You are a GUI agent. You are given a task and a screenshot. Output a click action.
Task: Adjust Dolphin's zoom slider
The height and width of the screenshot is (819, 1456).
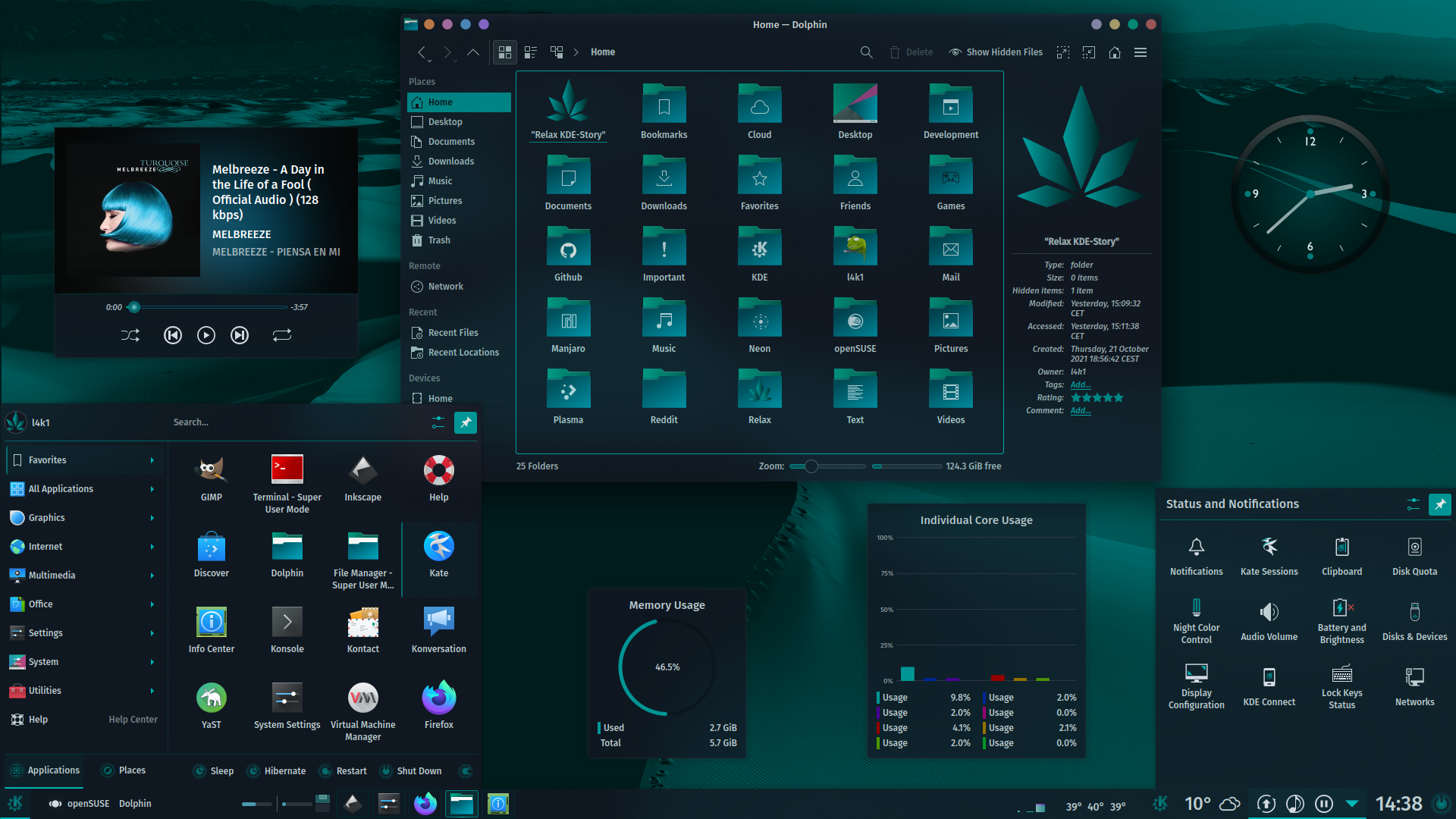(x=827, y=466)
